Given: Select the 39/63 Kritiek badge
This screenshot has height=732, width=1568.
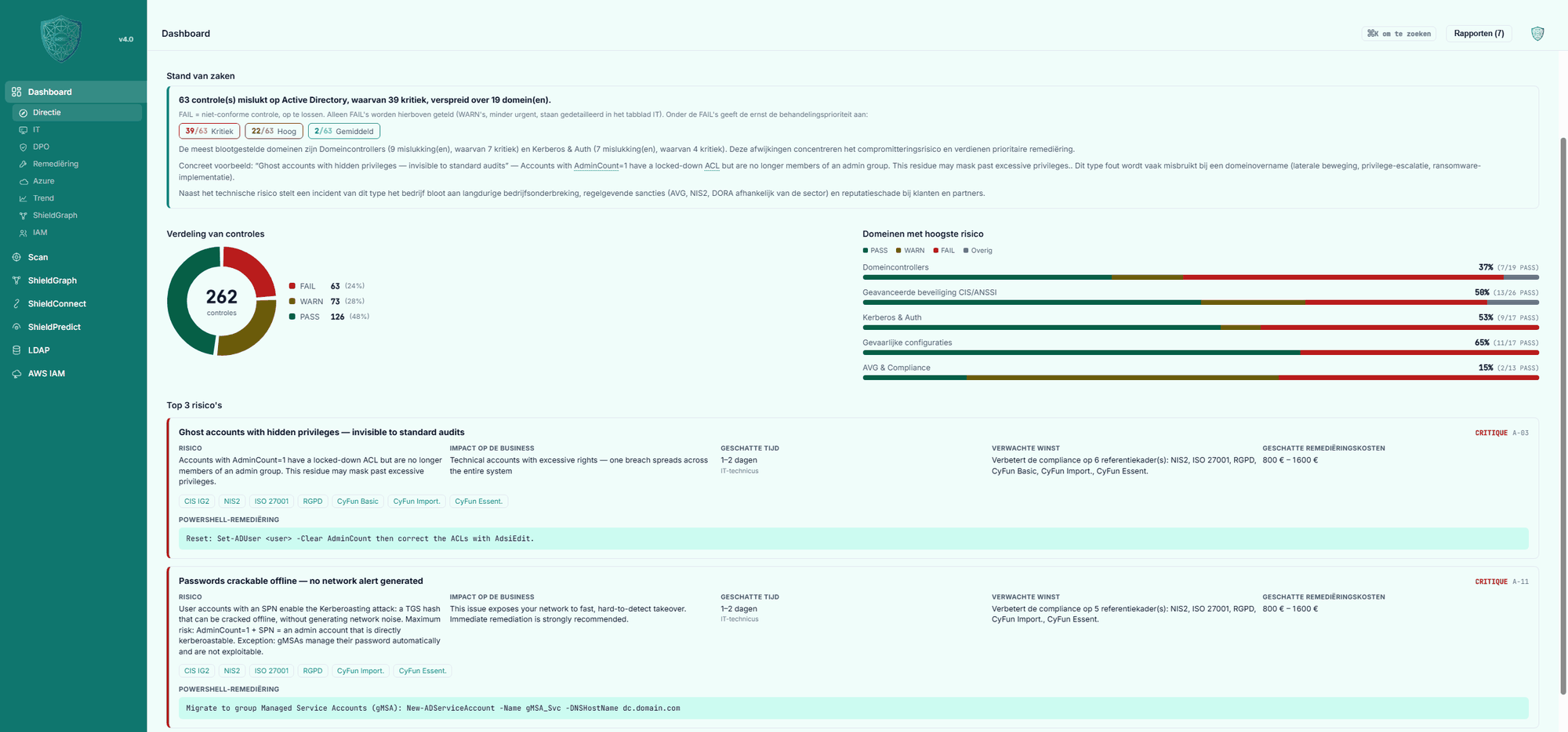Looking at the screenshot, I should (209, 132).
